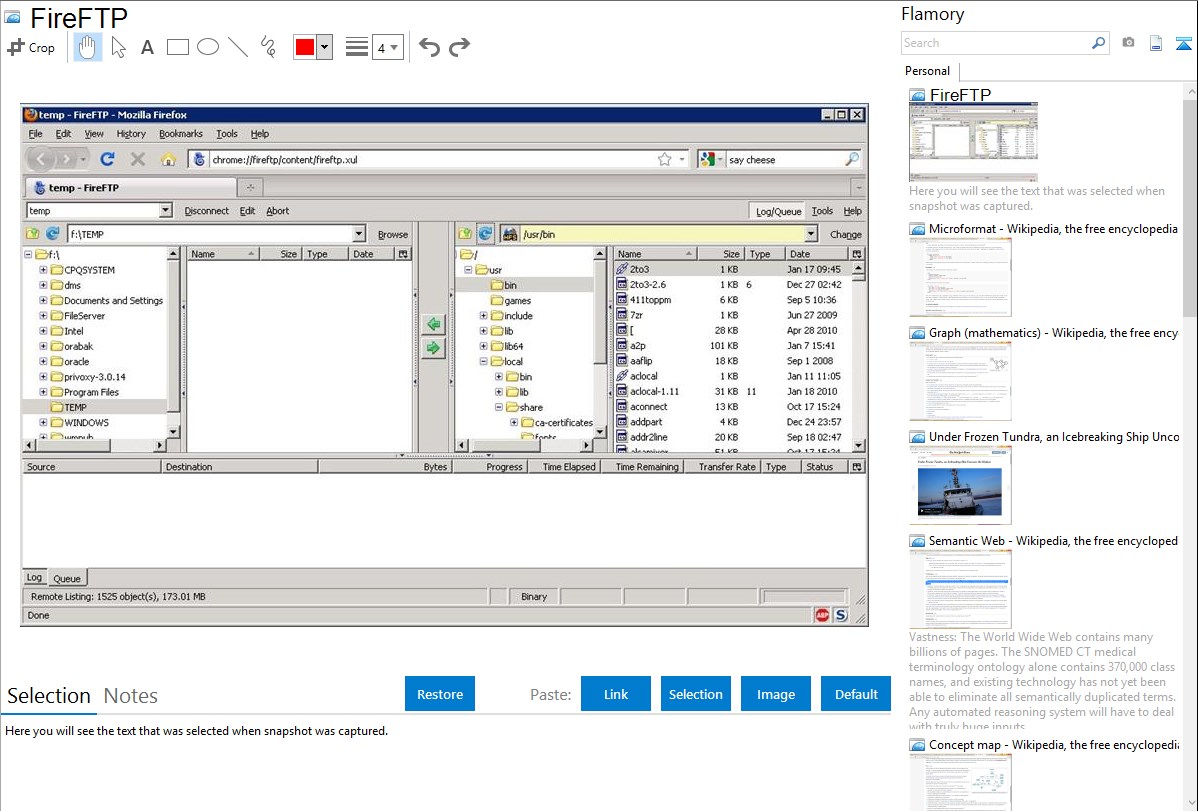Viewport: 1198px width, 811px height.
Task: Click the red color swatch
Action: coord(305,47)
